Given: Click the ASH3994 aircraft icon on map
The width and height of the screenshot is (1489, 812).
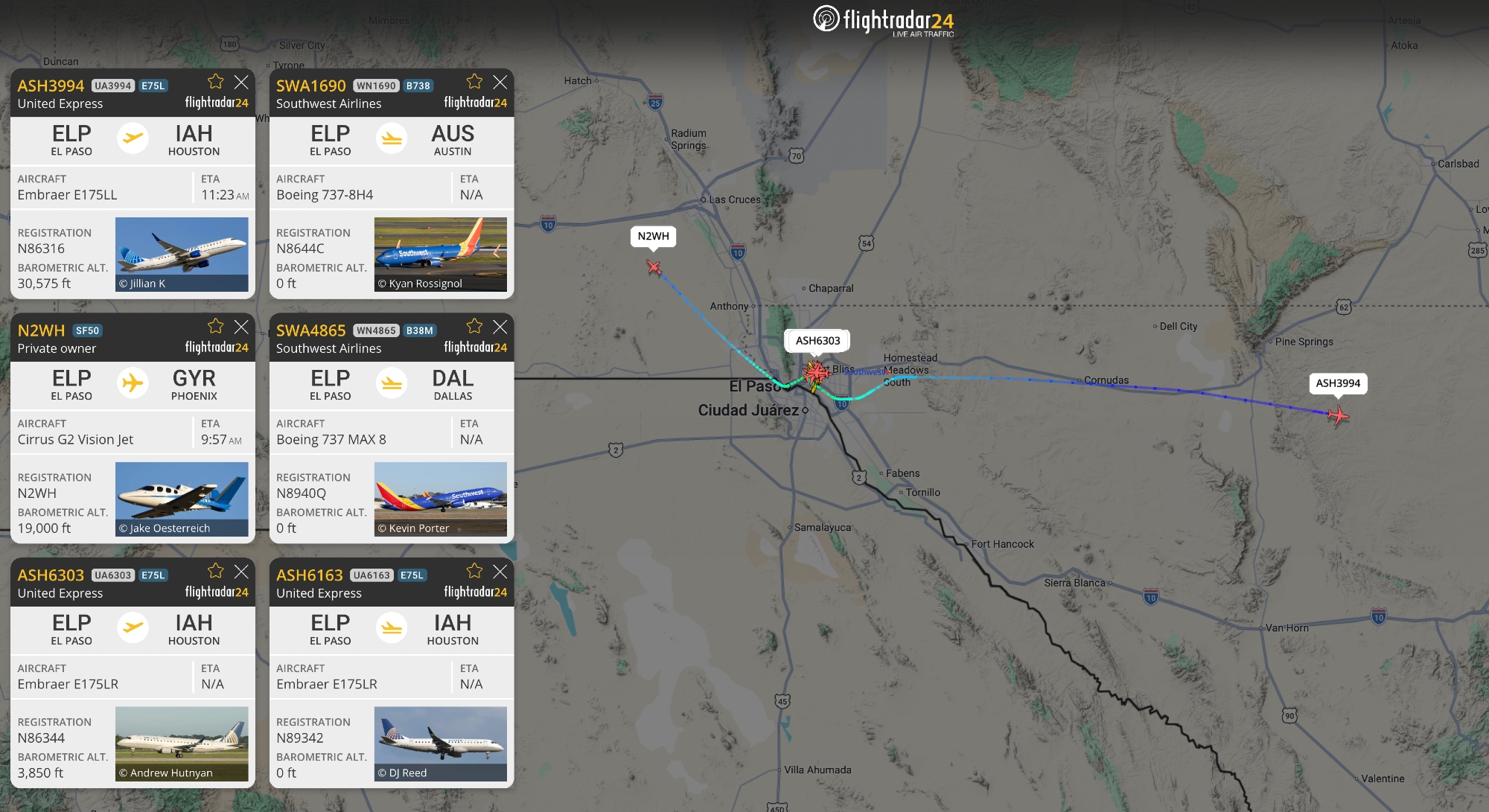Looking at the screenshot, I should coord(1337,415).
